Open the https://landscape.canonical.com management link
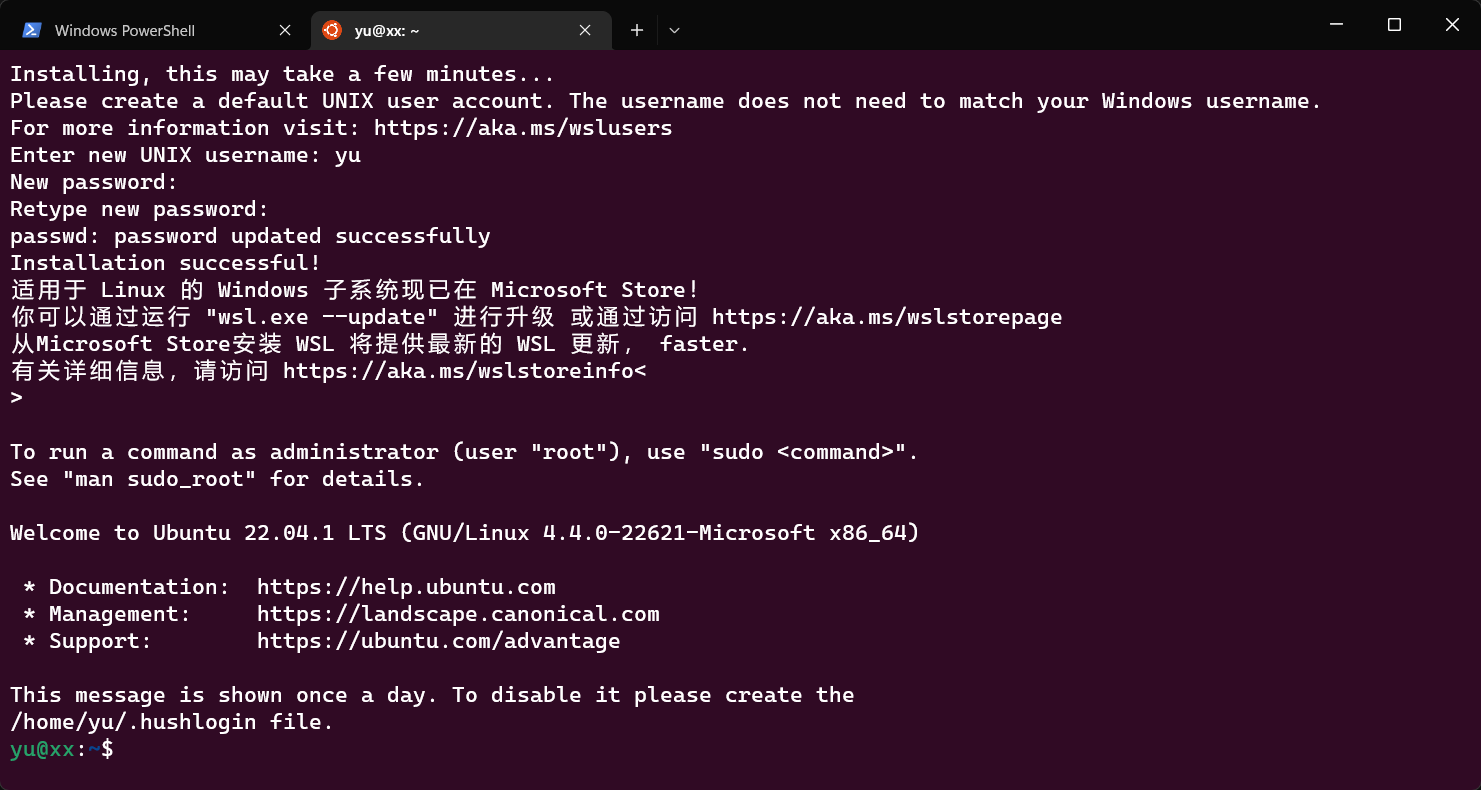Viewport: 1481px width, 790px height. tap(458, 614)
